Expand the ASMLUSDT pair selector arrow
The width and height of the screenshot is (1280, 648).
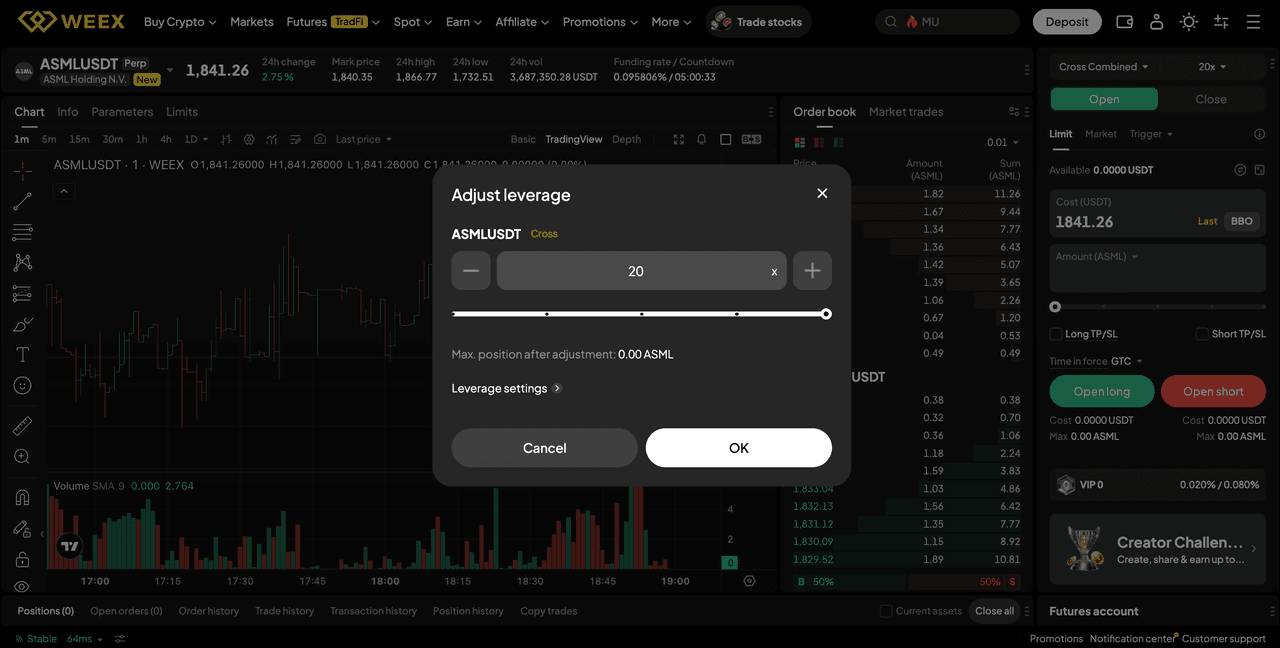point(170,70)
